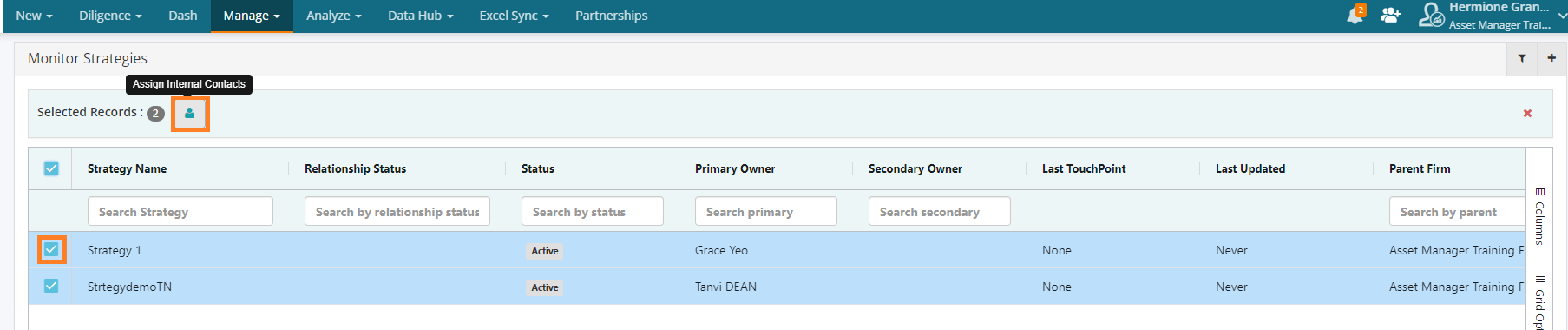Screen dimensions: 1568x330
Task: Expand the New dropdown menu
Action: (x=34, y=16)
